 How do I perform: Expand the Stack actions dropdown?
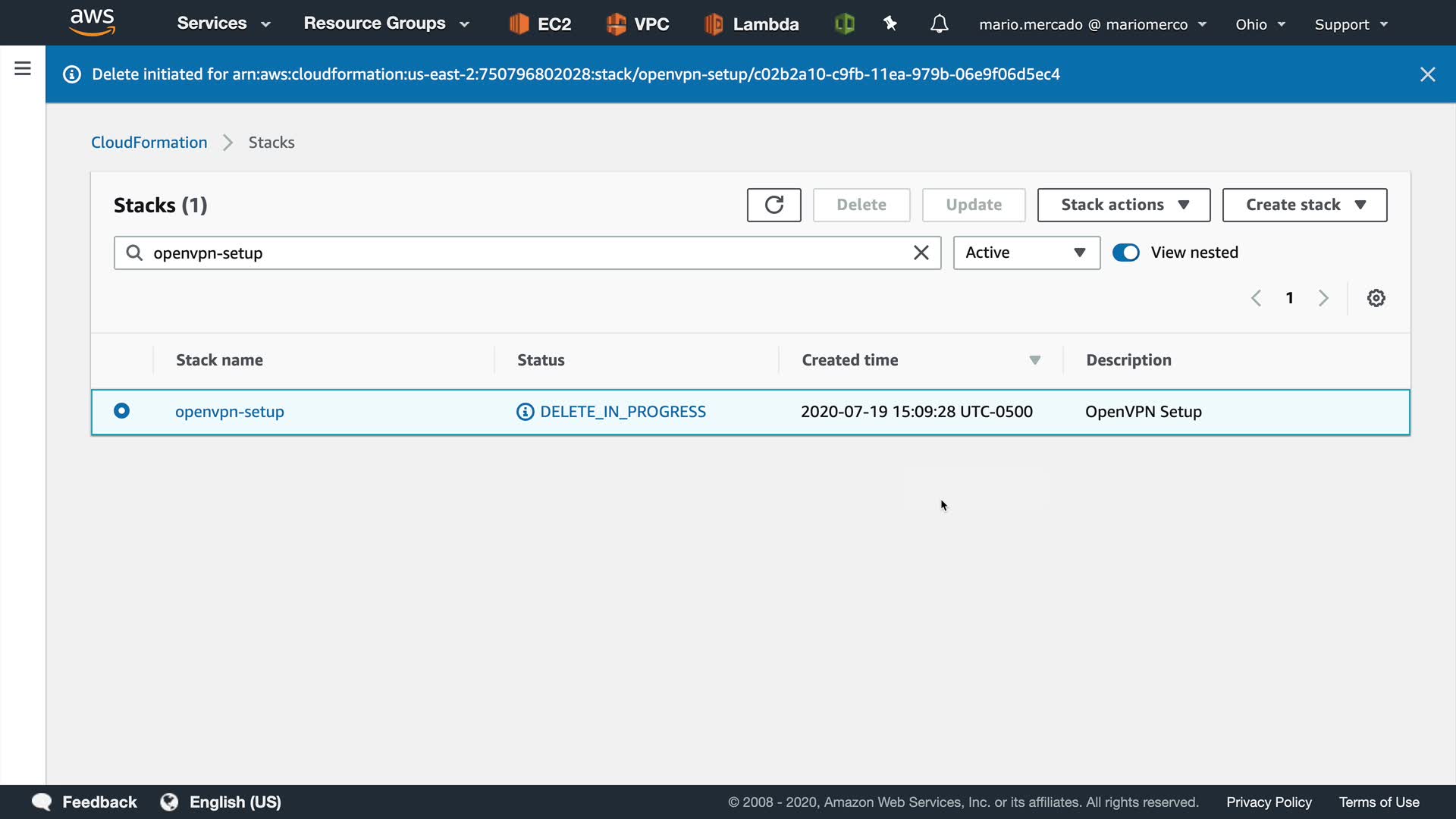pyautogui.click(x=1123, y=205)
